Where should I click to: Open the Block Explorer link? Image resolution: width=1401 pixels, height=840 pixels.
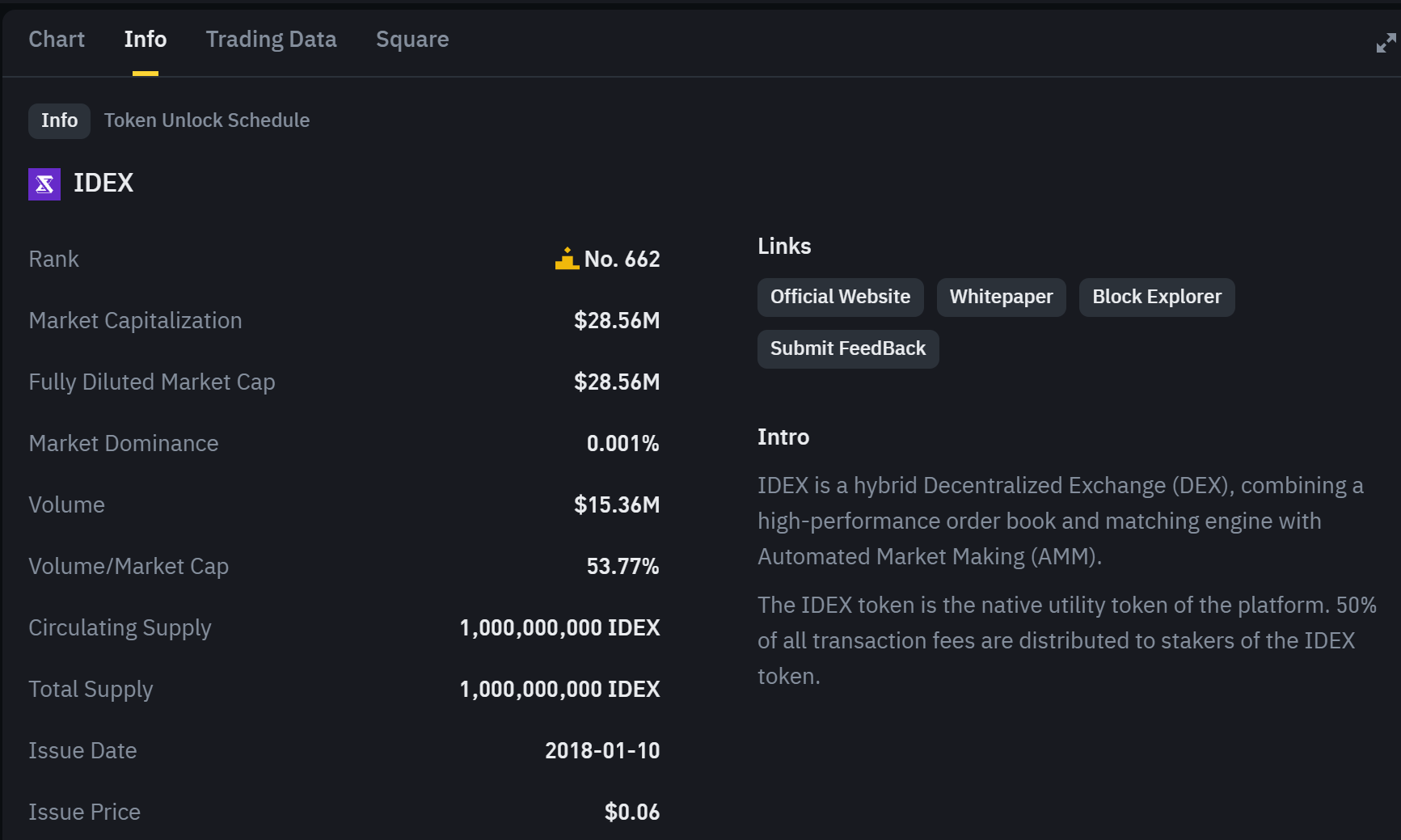click(x=1157, y=297)
